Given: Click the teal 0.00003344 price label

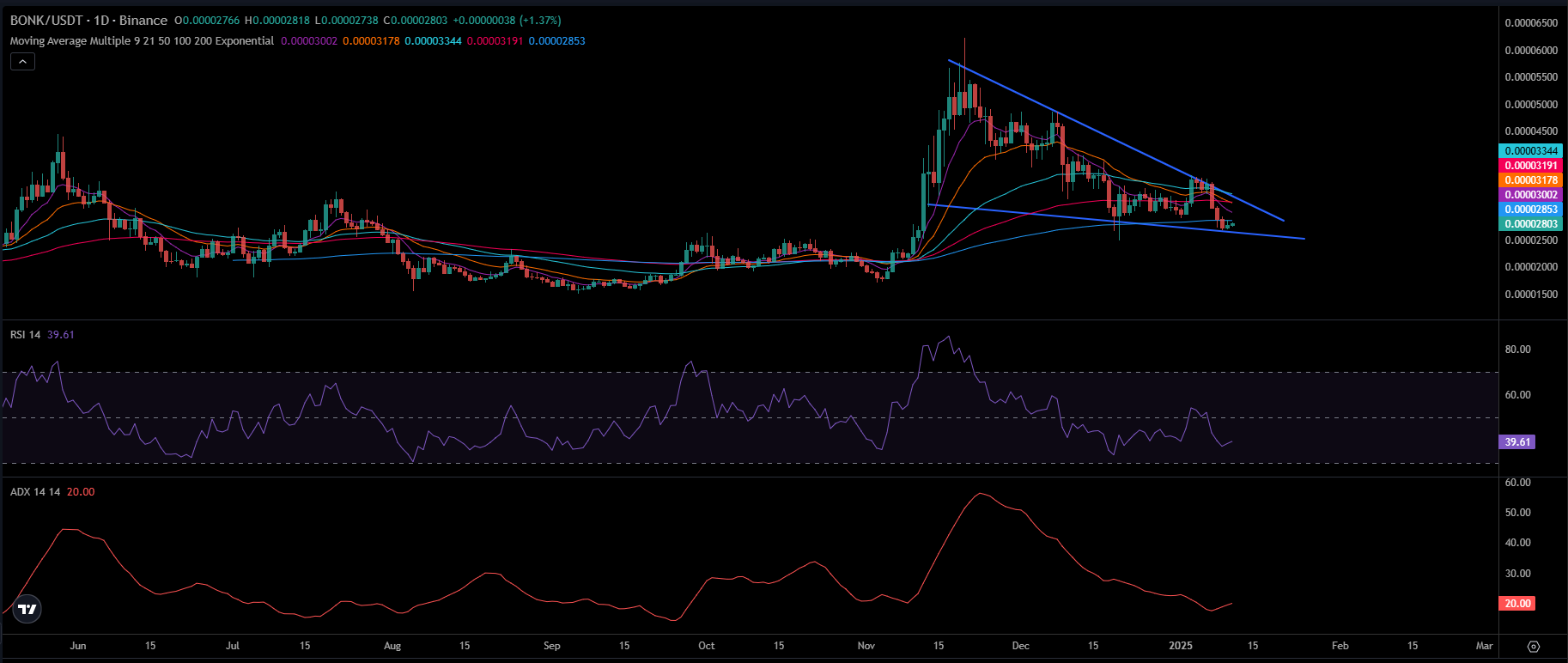Looking at the screenshot, I should (1531, 151).
